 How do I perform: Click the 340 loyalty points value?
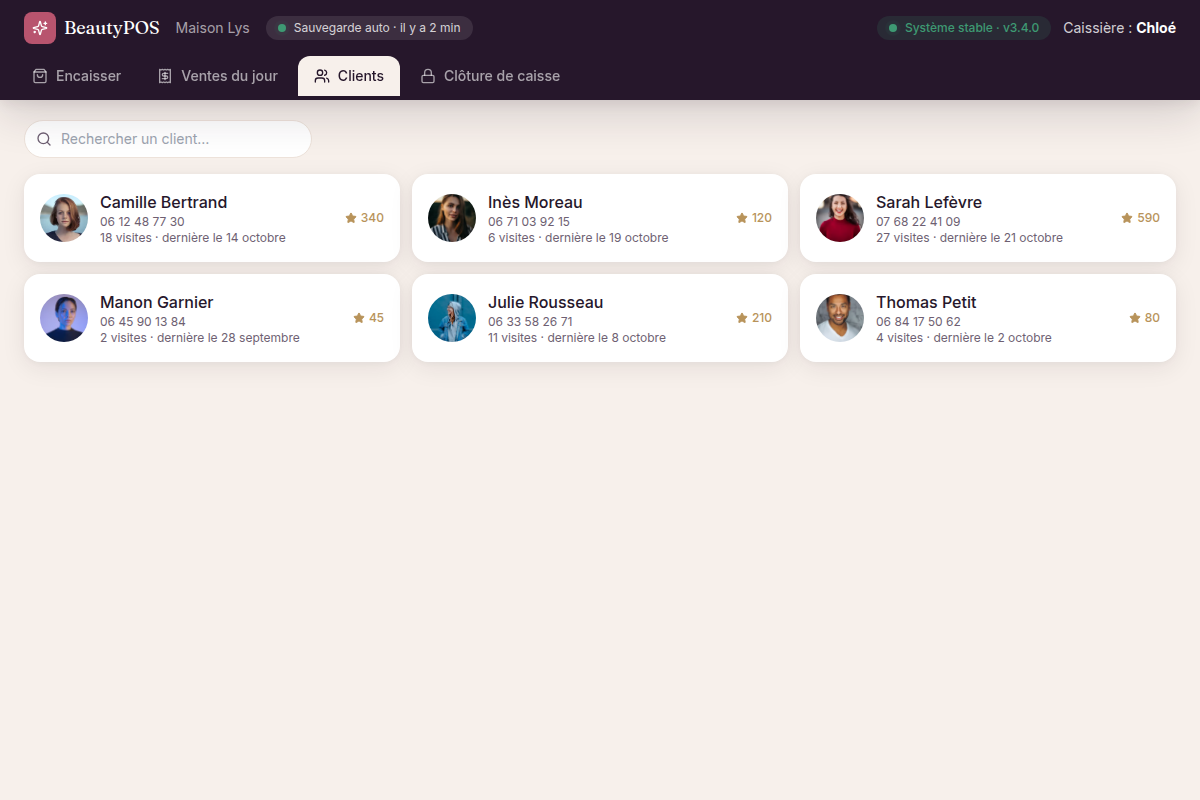[372, 218]
